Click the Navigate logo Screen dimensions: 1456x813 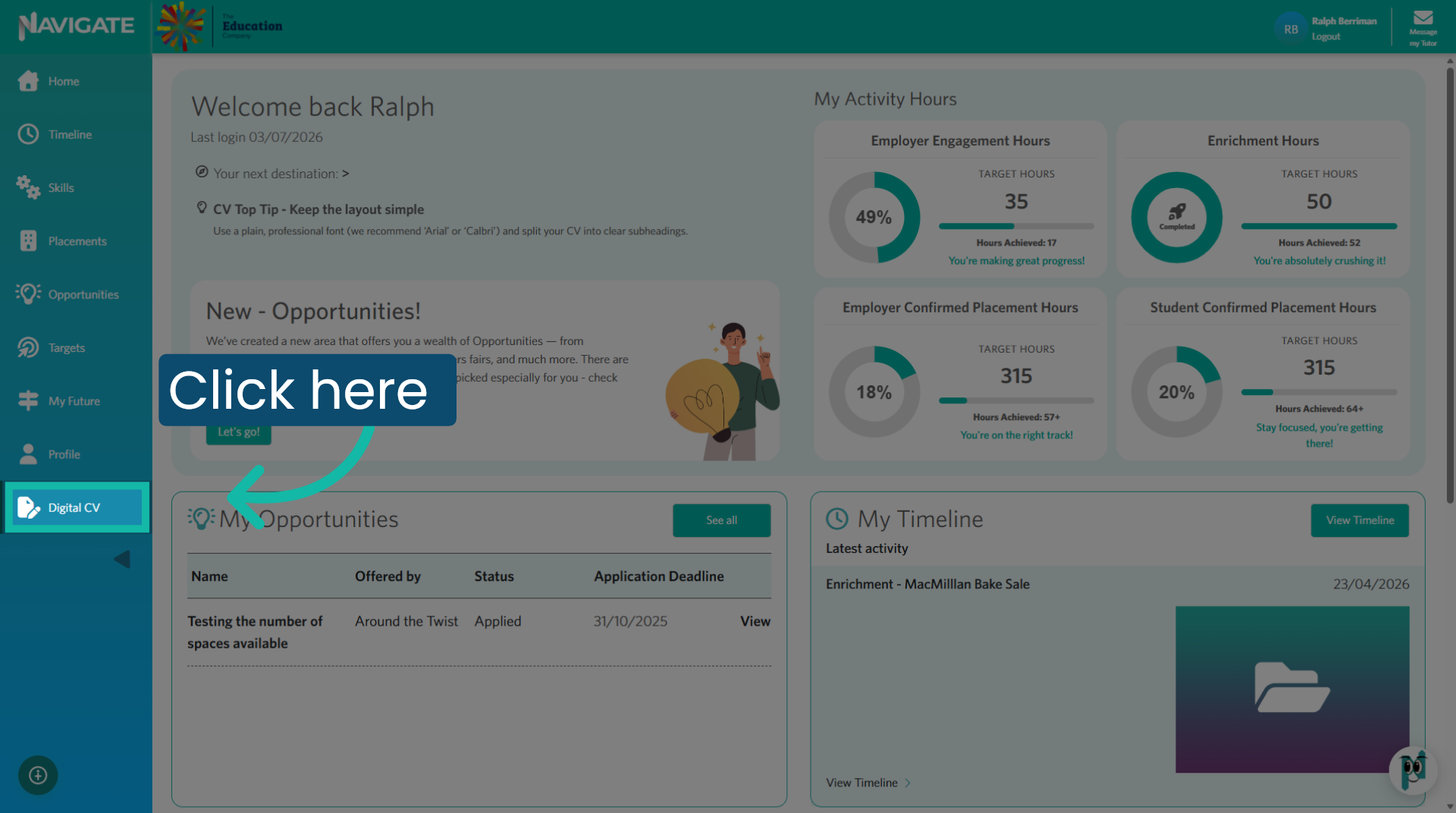(76, 26)
